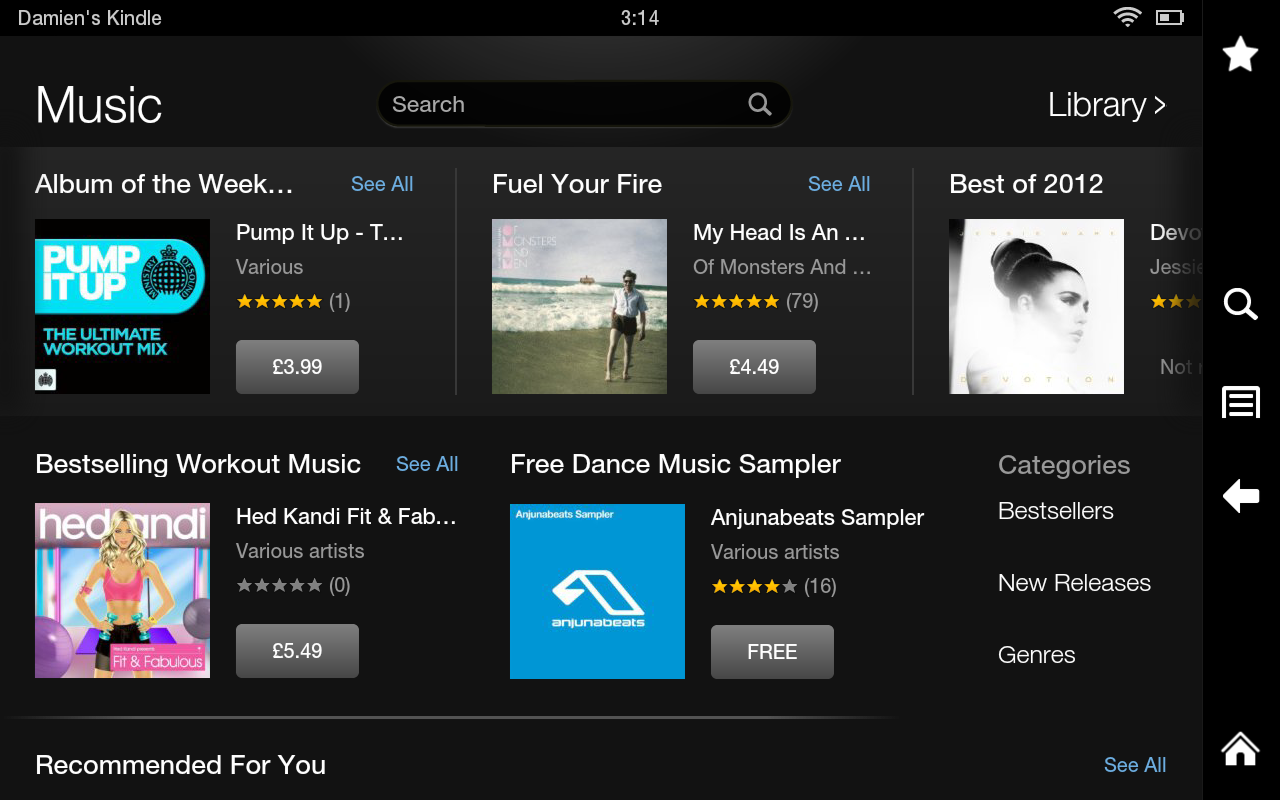Screen dimensions: 1280x800
Task: Tap the Wi-Fi status icon
Action: pos(1127,17)
